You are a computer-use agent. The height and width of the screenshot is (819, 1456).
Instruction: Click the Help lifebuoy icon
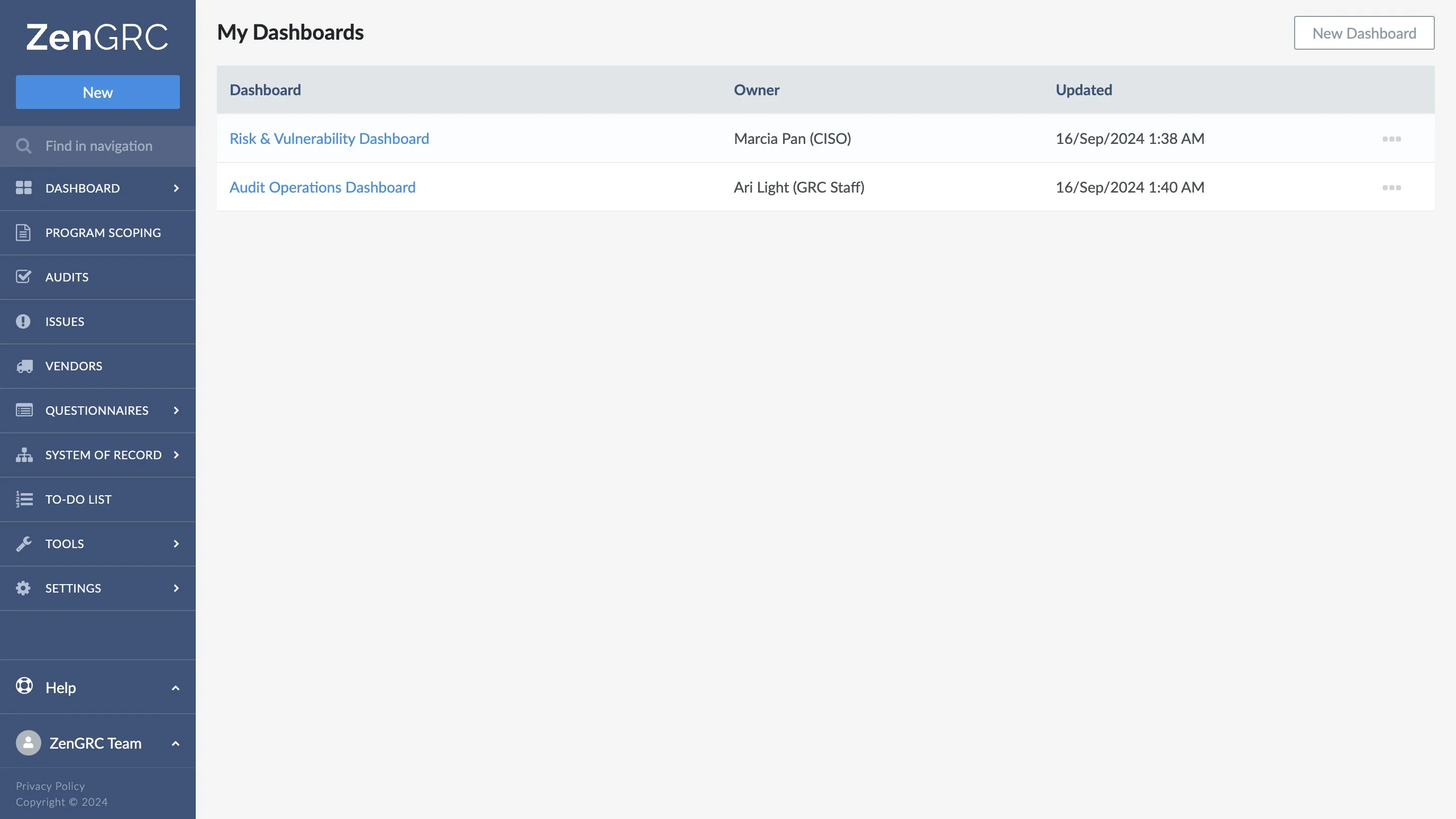(24, 686)
